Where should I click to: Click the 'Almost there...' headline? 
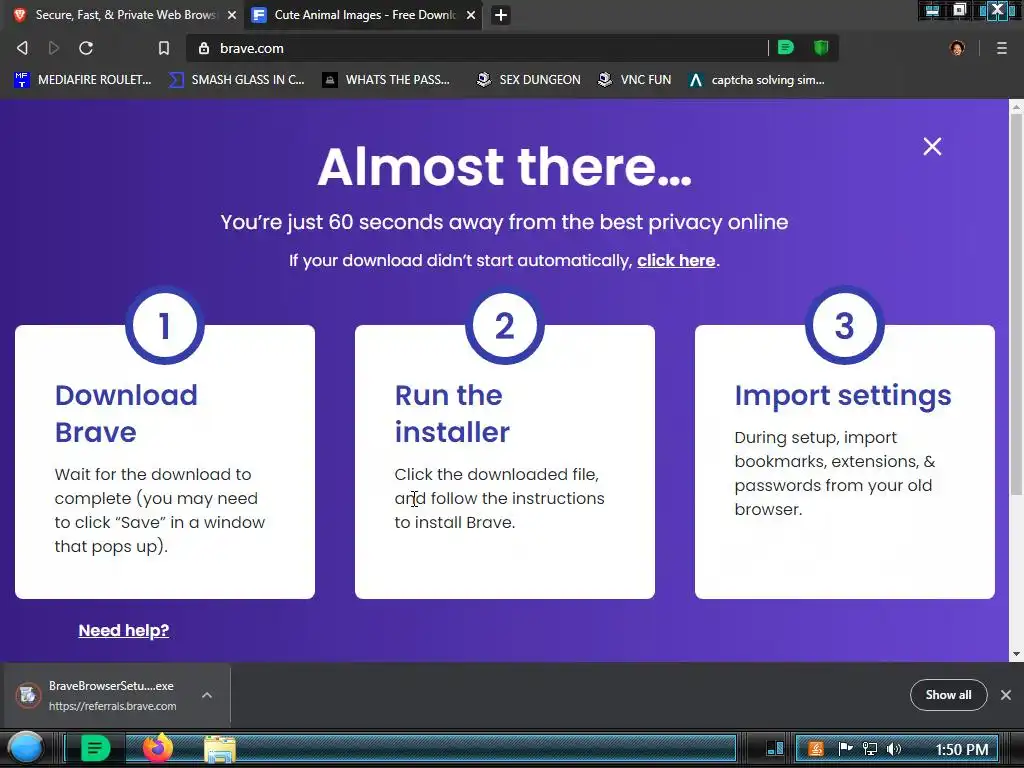[504, 167]
